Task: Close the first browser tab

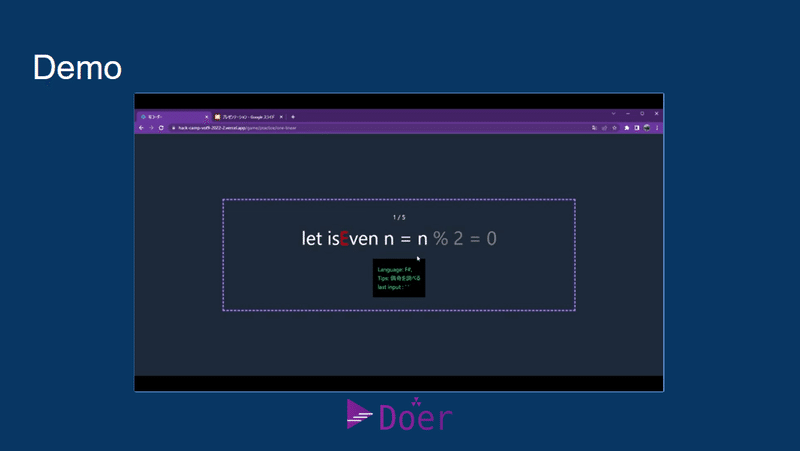Action: (207, 117)
